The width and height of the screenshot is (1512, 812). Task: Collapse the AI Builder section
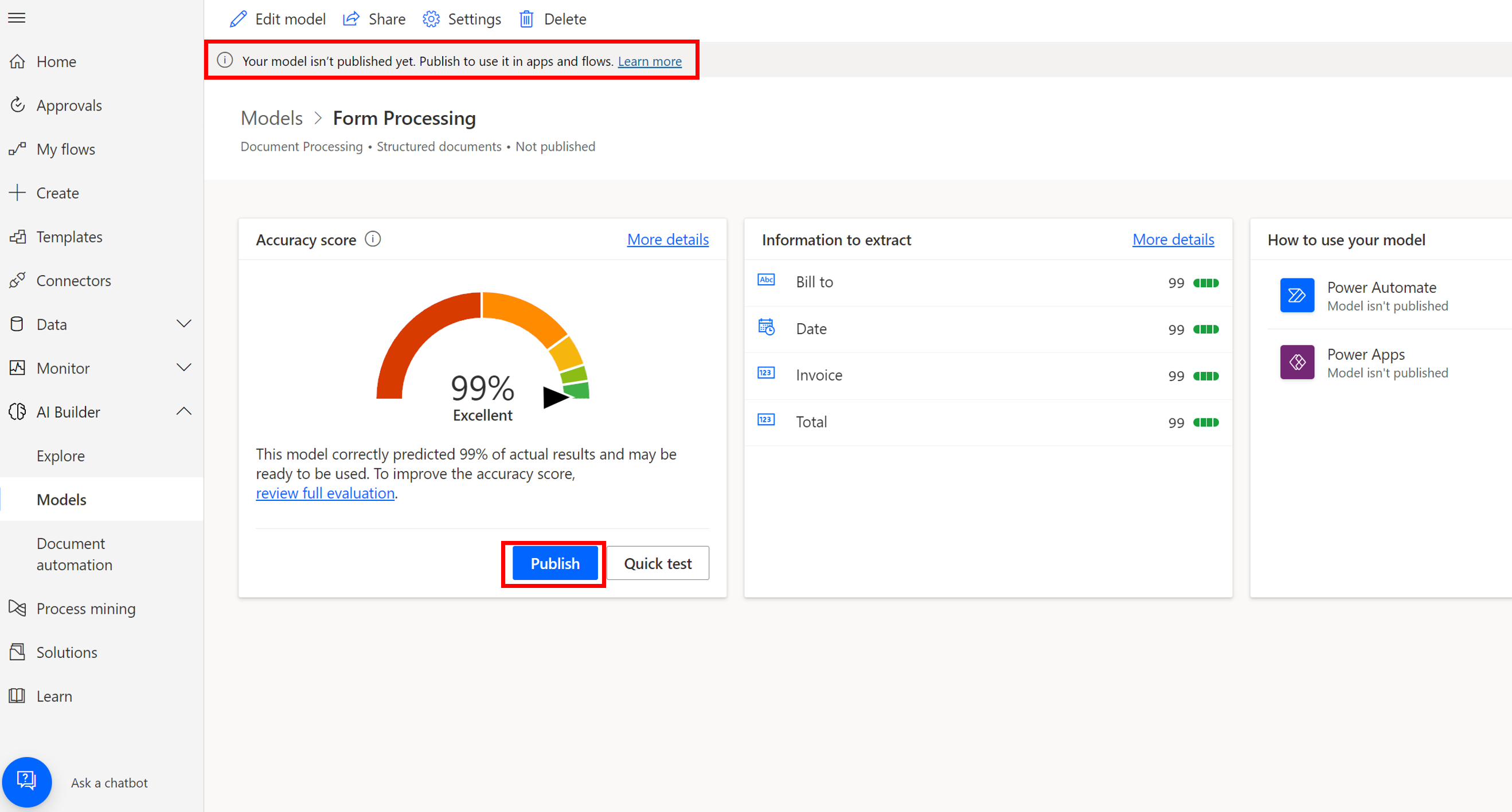(x=183, y=411)
